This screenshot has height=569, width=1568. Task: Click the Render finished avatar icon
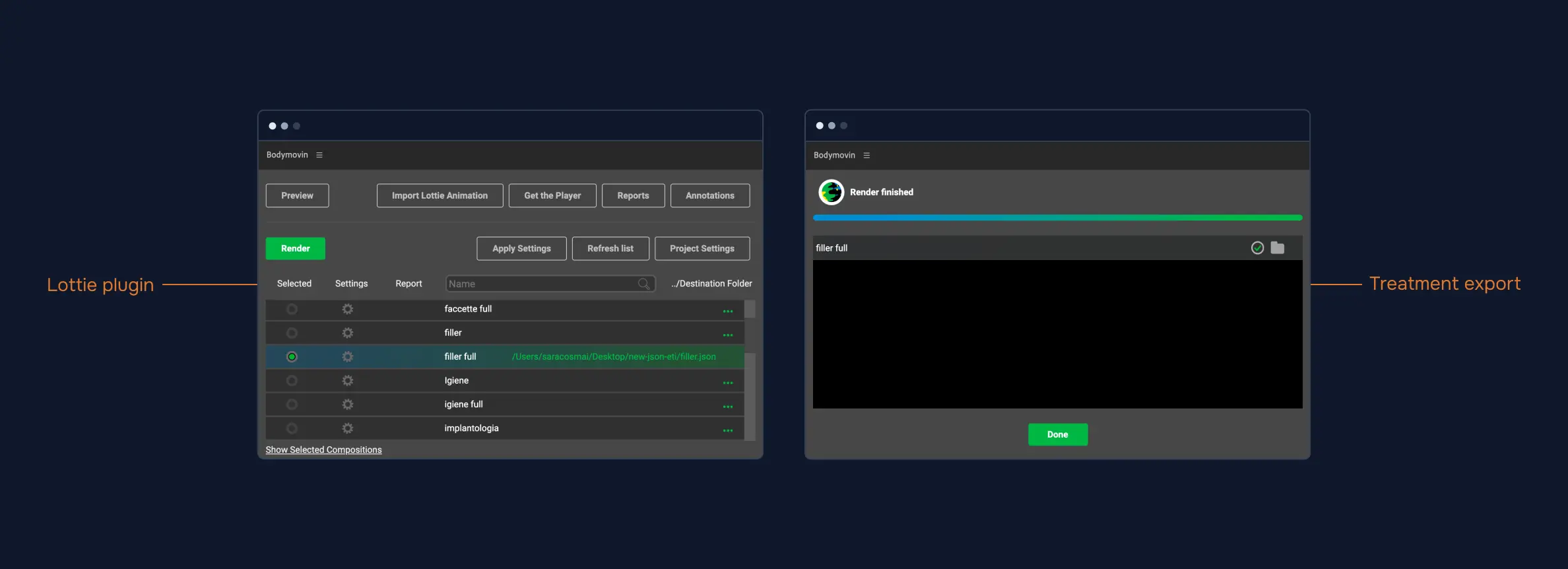(831, 192)
